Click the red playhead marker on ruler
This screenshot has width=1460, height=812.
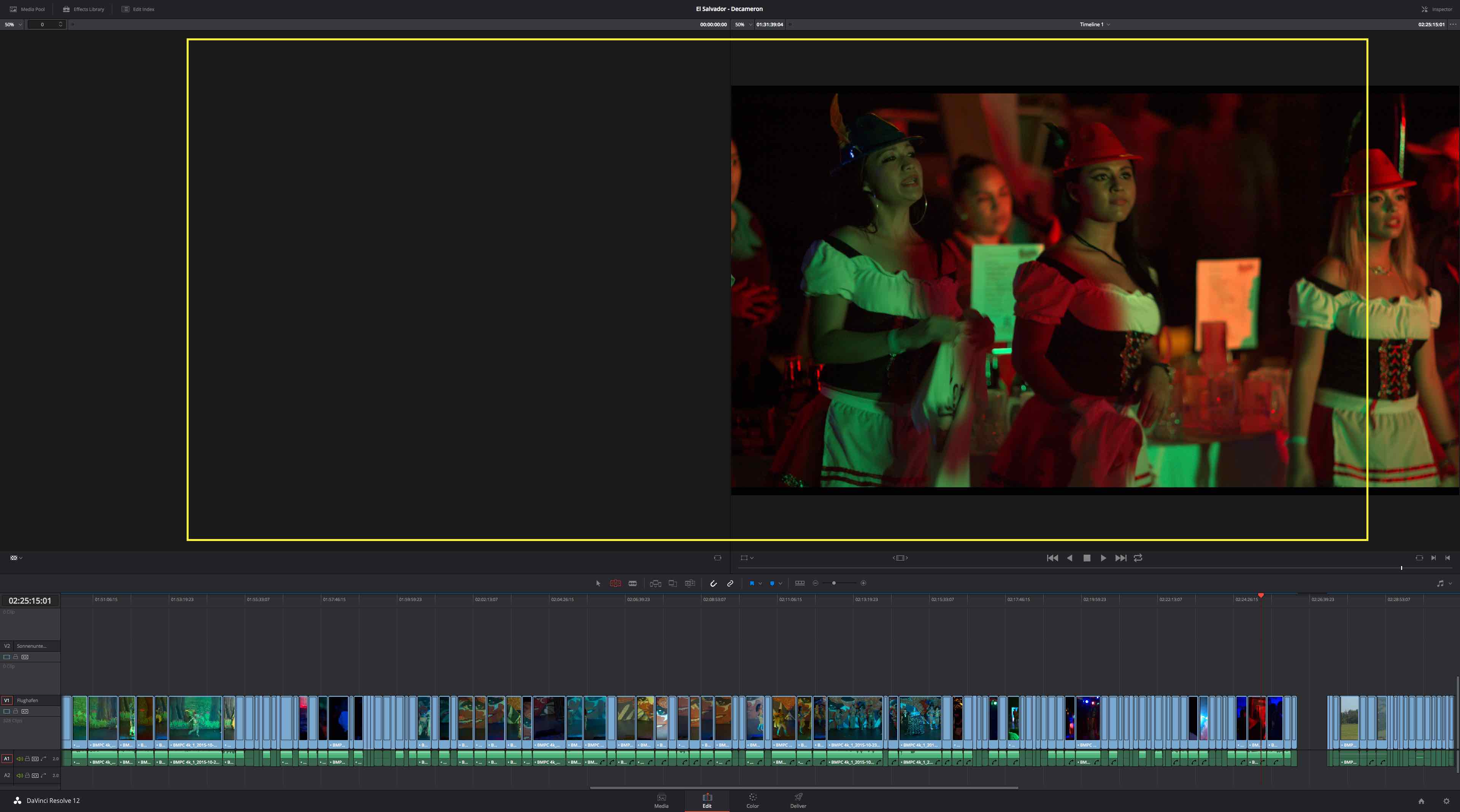(1261, 596)
